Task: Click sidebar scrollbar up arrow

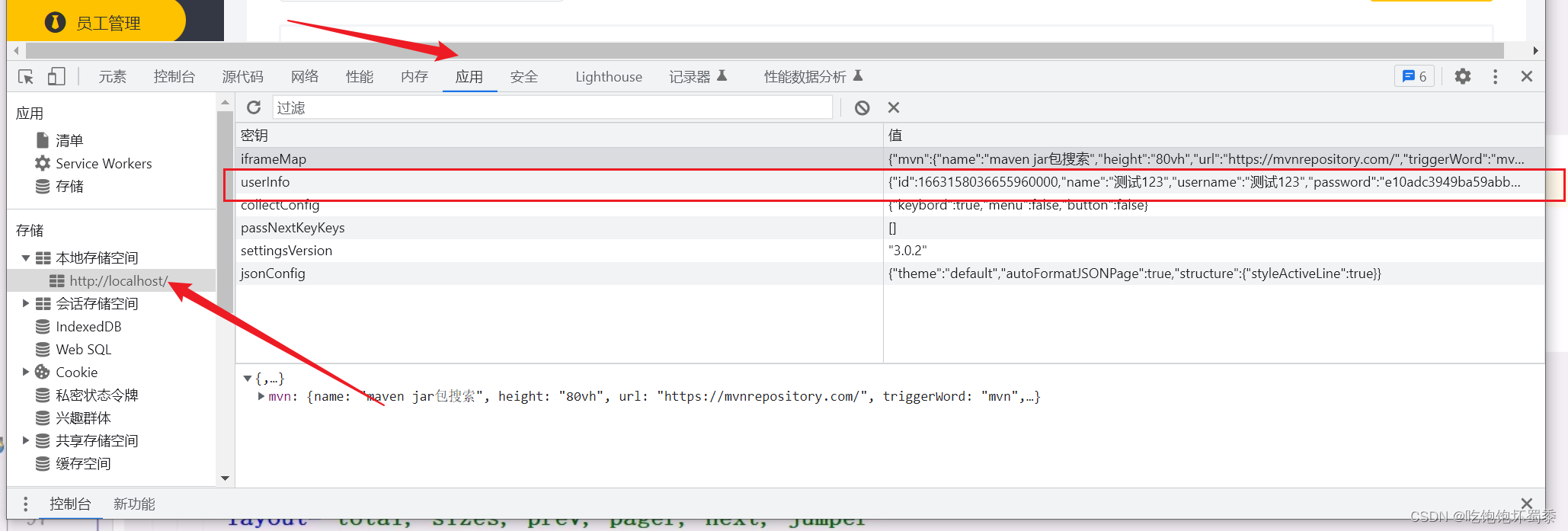Action: coord(225,102)
